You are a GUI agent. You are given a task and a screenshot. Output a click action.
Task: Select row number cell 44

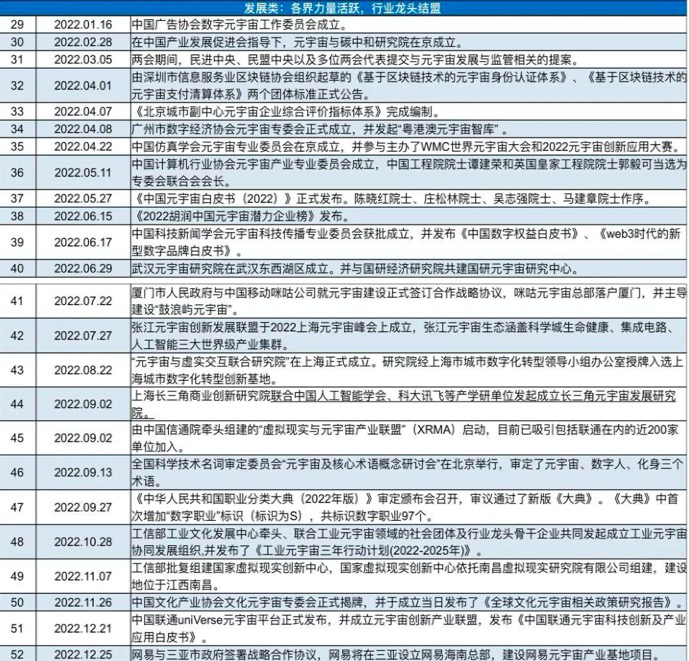17,404
